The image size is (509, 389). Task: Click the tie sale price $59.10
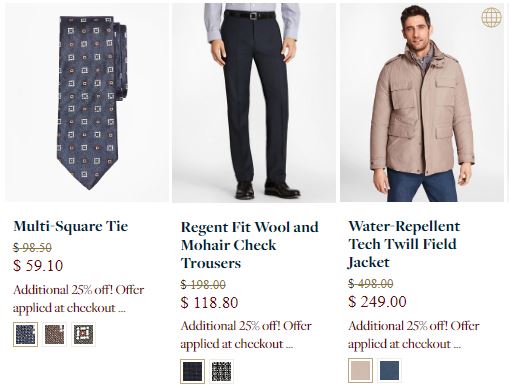(38, 266)
